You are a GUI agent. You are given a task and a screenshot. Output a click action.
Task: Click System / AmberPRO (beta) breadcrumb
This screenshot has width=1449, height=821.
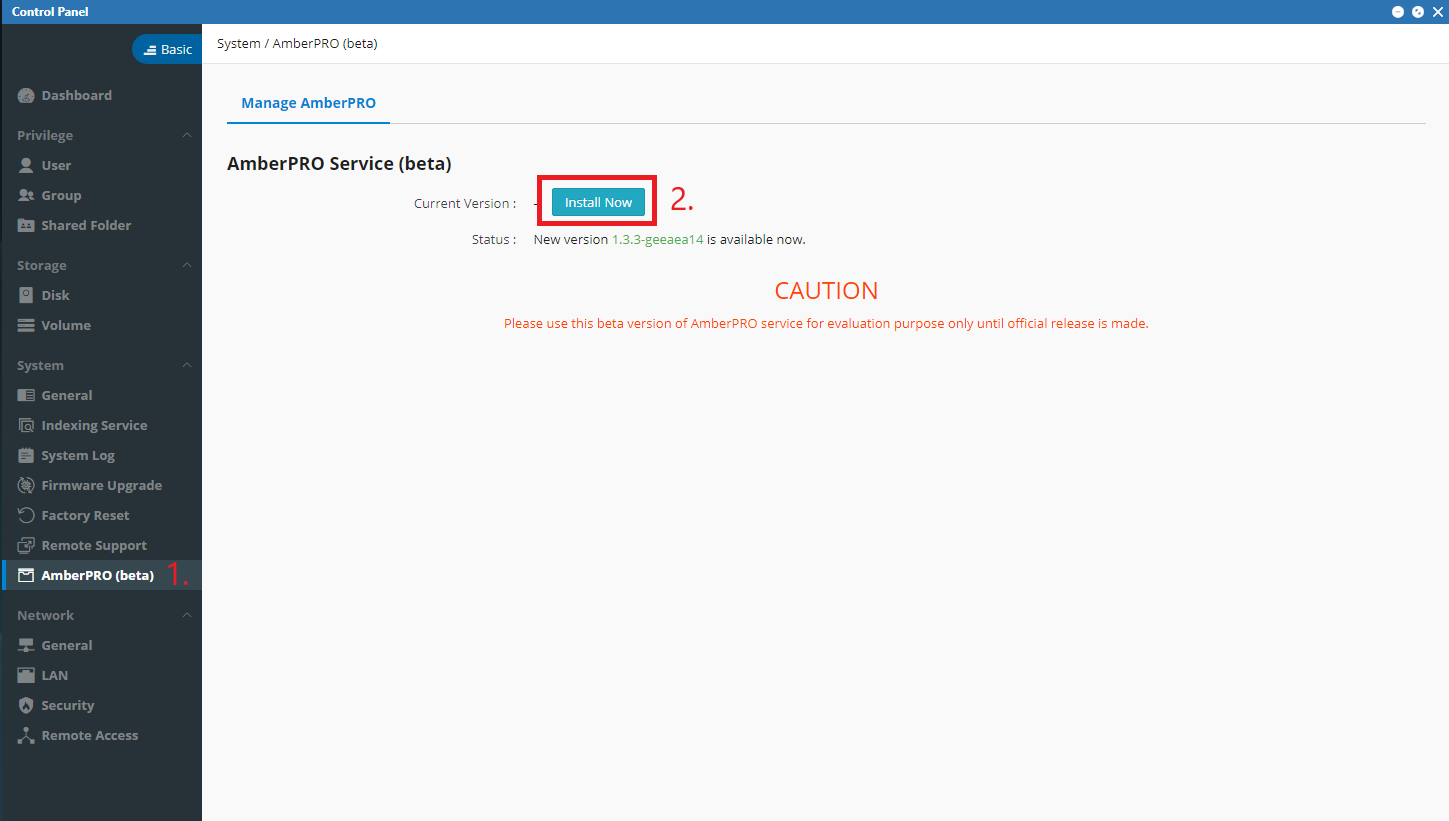click(297, 44)
